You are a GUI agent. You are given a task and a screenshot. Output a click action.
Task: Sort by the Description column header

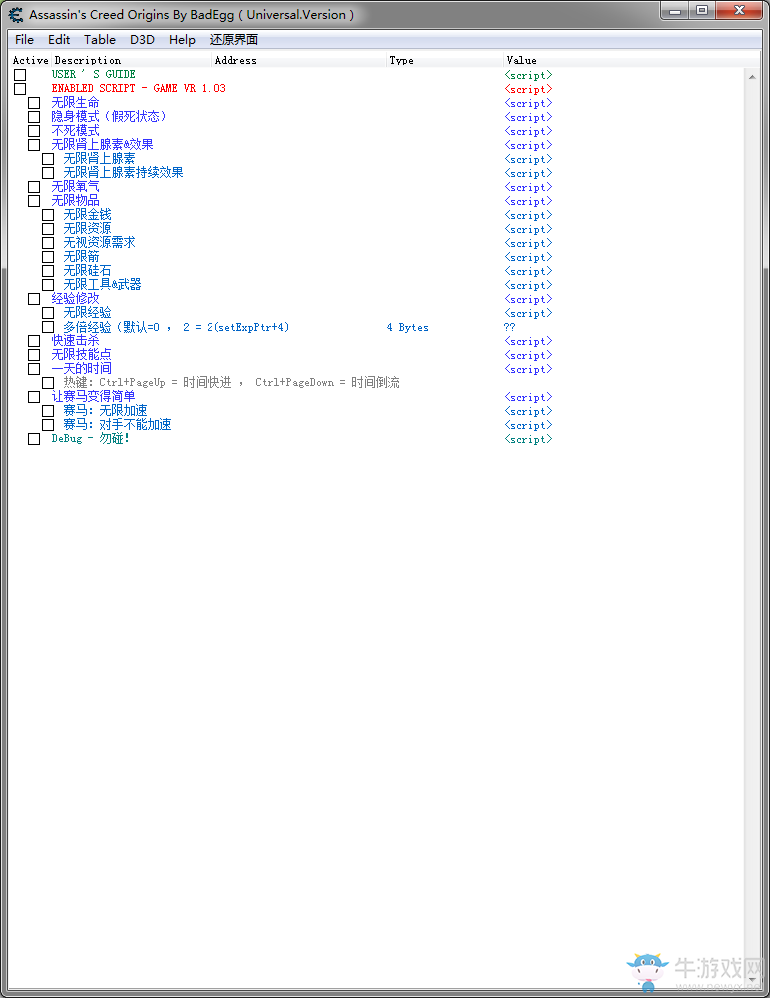(x=131, y=60)
